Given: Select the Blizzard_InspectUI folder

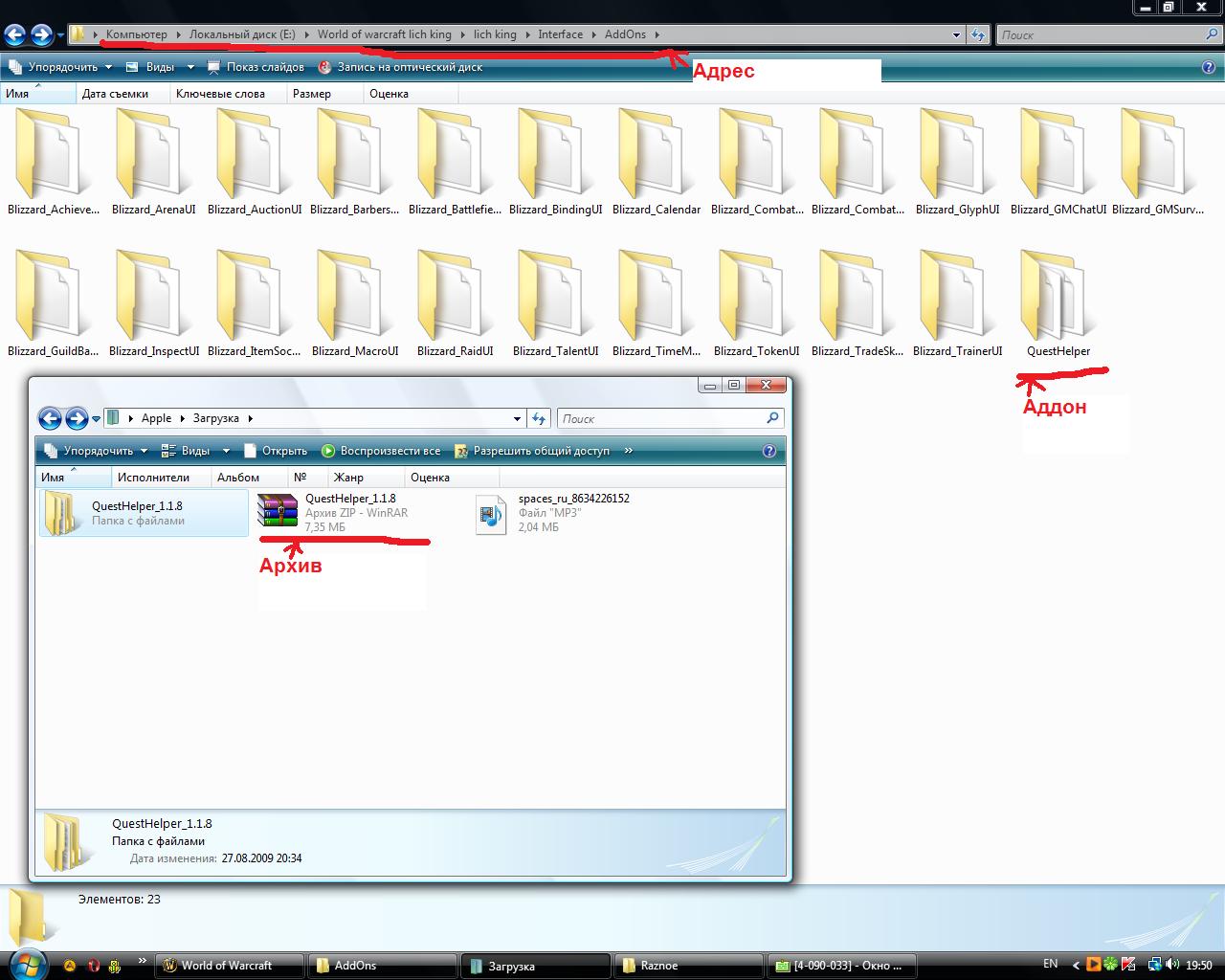Looking at the screenshot, I should [x=154, y=304].
